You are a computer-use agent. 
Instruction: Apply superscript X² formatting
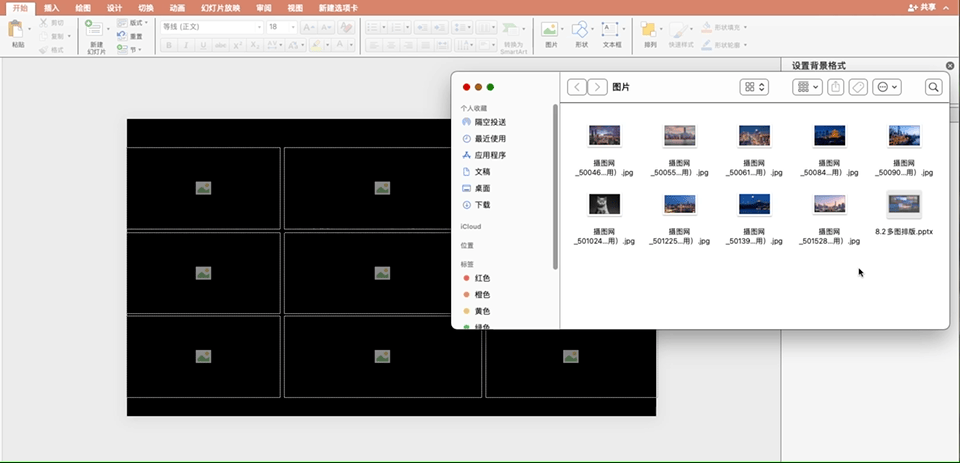(x=238, y=45)
